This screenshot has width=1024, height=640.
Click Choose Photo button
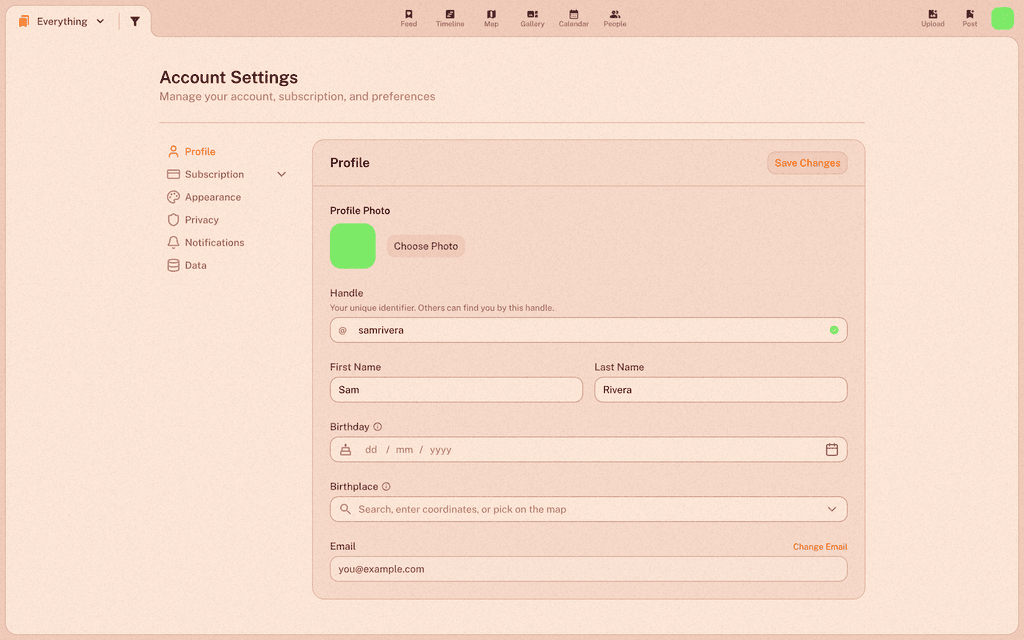click(426, 246)
